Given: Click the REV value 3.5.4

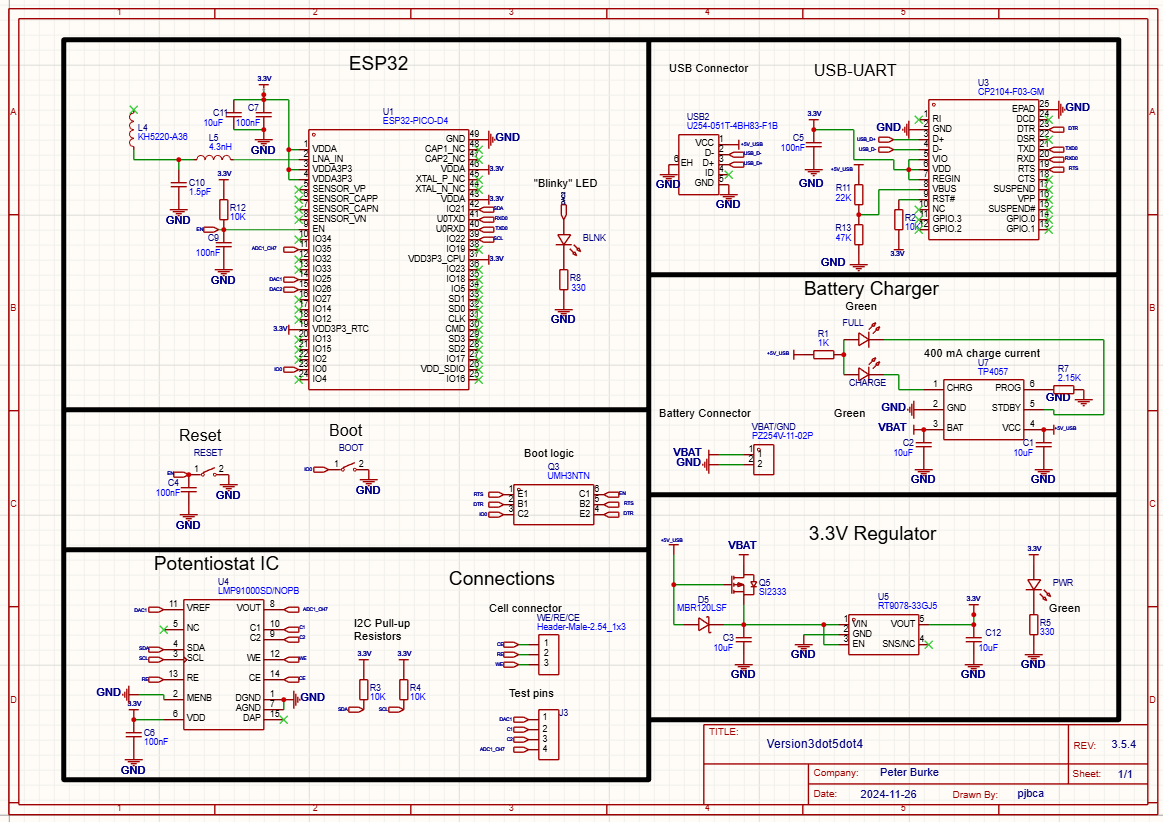Looking at the screenshot, I should click(1123, 744).
